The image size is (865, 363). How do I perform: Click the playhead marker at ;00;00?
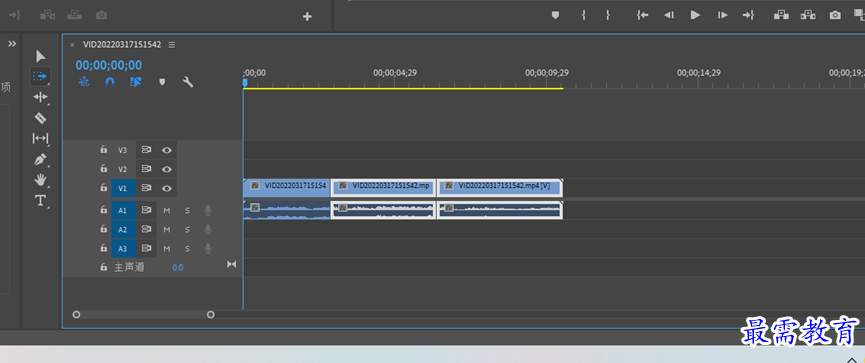(245, 83)
